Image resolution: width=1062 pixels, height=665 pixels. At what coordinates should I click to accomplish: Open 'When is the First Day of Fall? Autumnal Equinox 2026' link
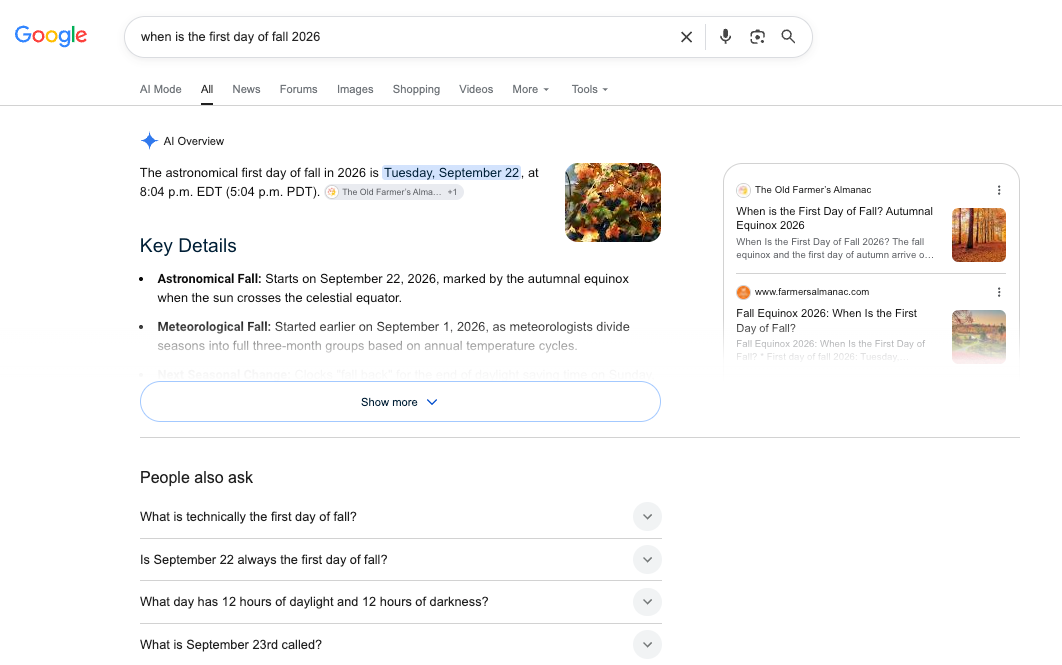(834, 218)
